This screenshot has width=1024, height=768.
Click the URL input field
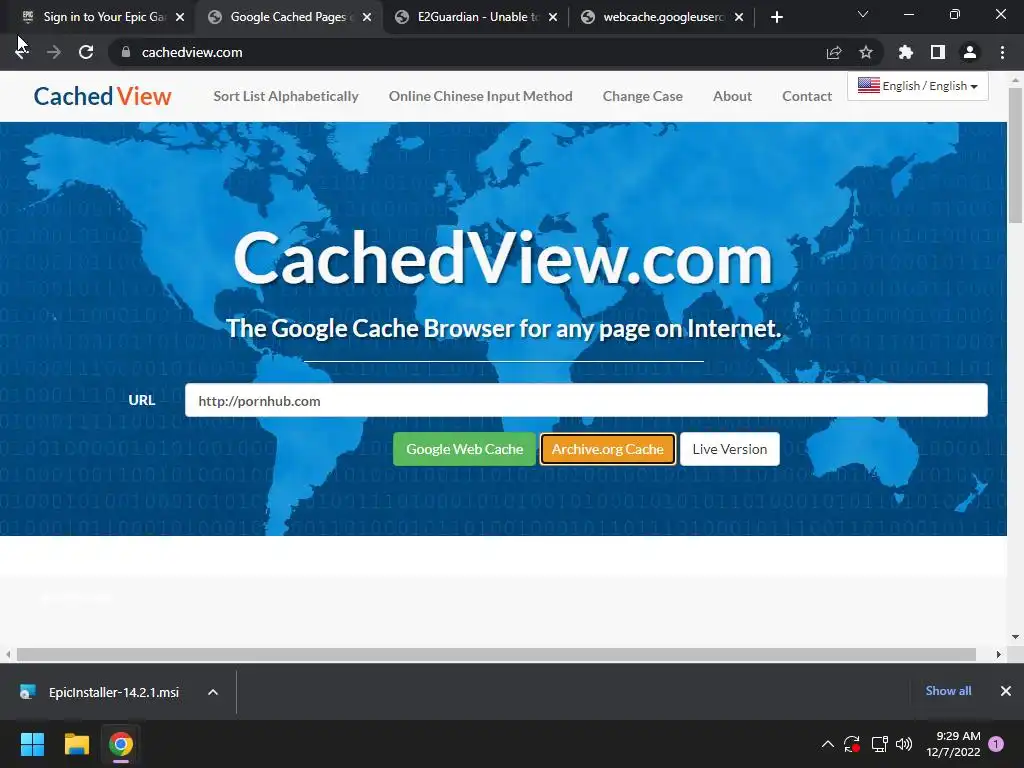point(586,400)
